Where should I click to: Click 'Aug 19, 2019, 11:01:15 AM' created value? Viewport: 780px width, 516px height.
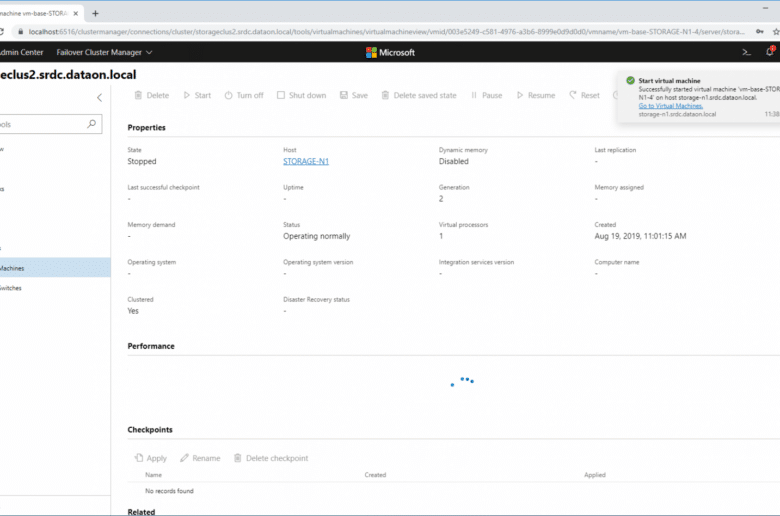point(640,236)
